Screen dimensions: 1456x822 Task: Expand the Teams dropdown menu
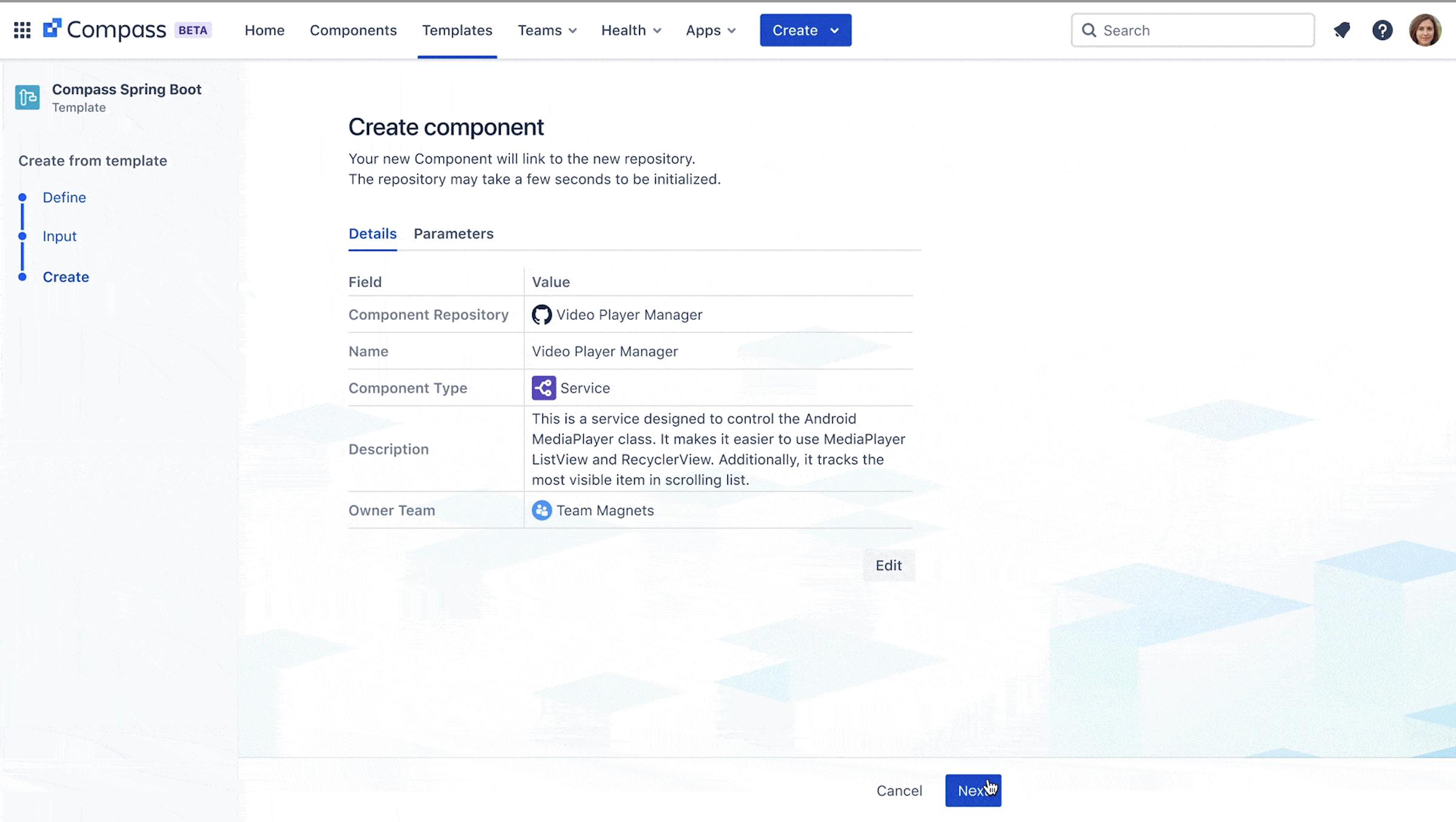pyautogui.click(x=547, y=30)
